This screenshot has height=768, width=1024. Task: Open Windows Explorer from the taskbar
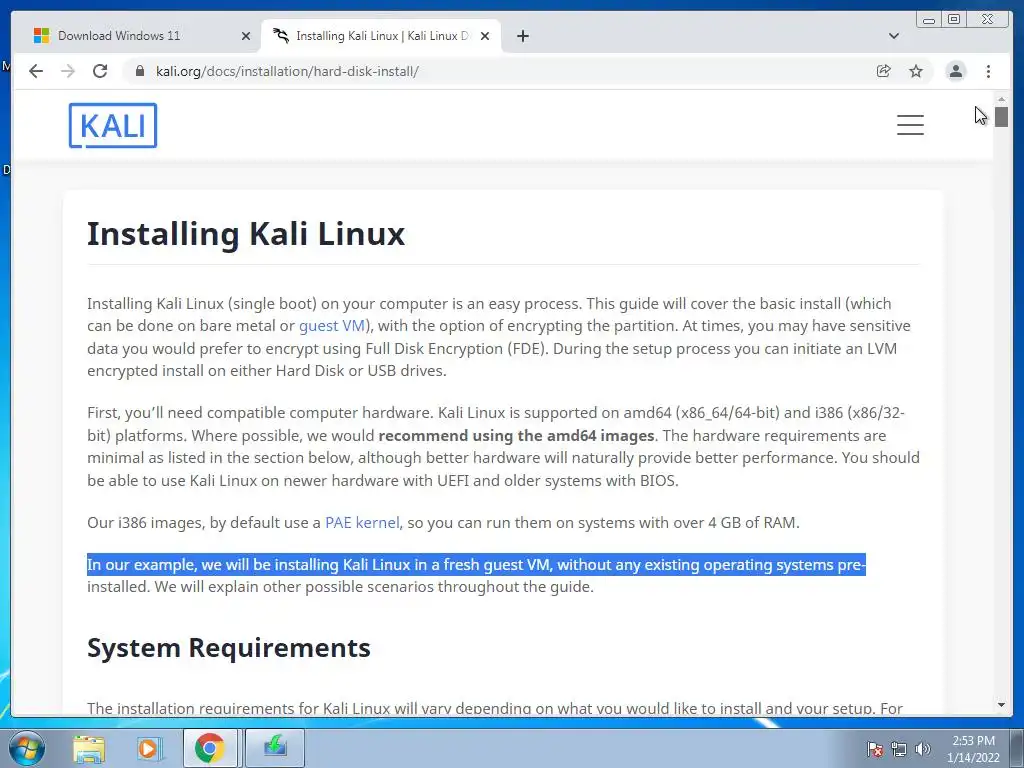click(89, 748)
